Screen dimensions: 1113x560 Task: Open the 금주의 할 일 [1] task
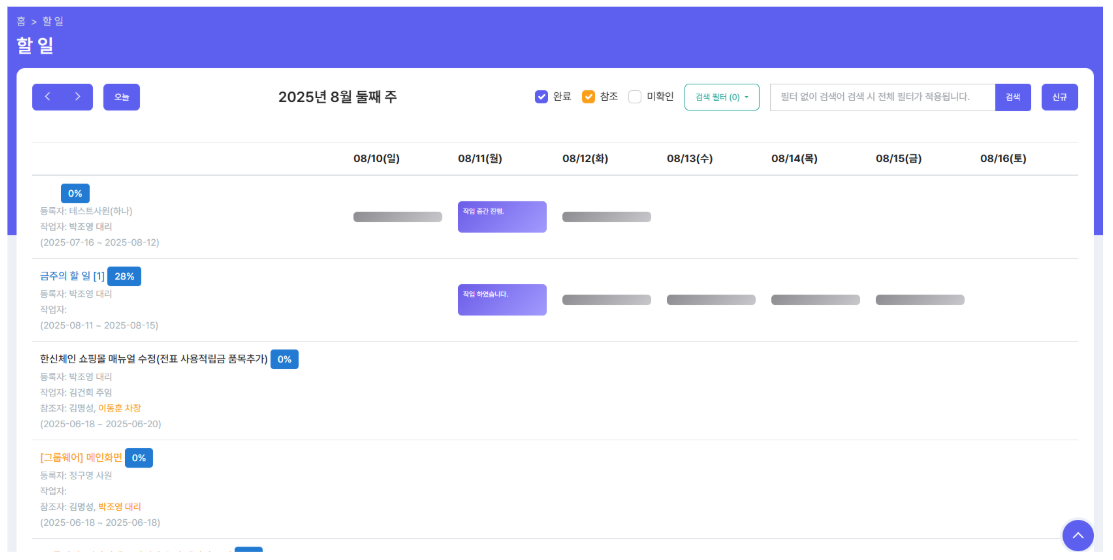pyautogui.click(x=72, y=276)
